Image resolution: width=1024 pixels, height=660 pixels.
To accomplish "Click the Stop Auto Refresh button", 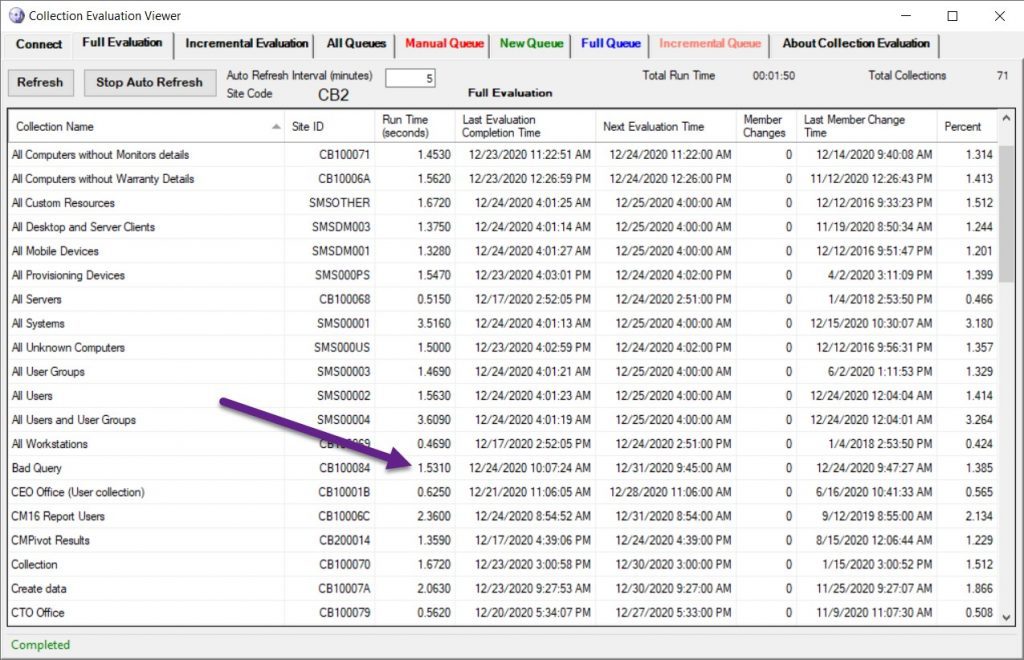I will tap(149, 82).
